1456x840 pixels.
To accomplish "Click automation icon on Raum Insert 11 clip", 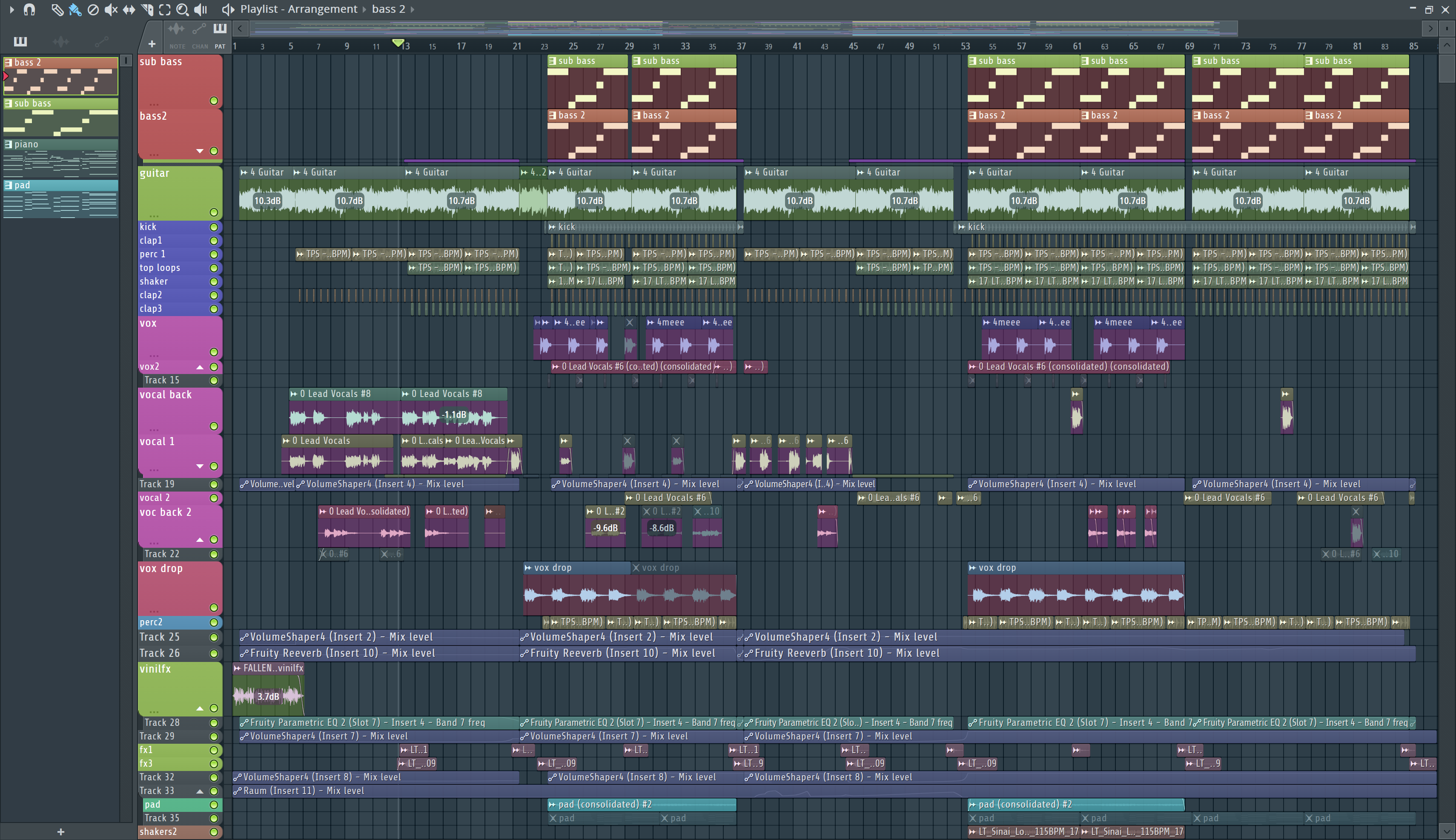I will (x=237, y=791).
